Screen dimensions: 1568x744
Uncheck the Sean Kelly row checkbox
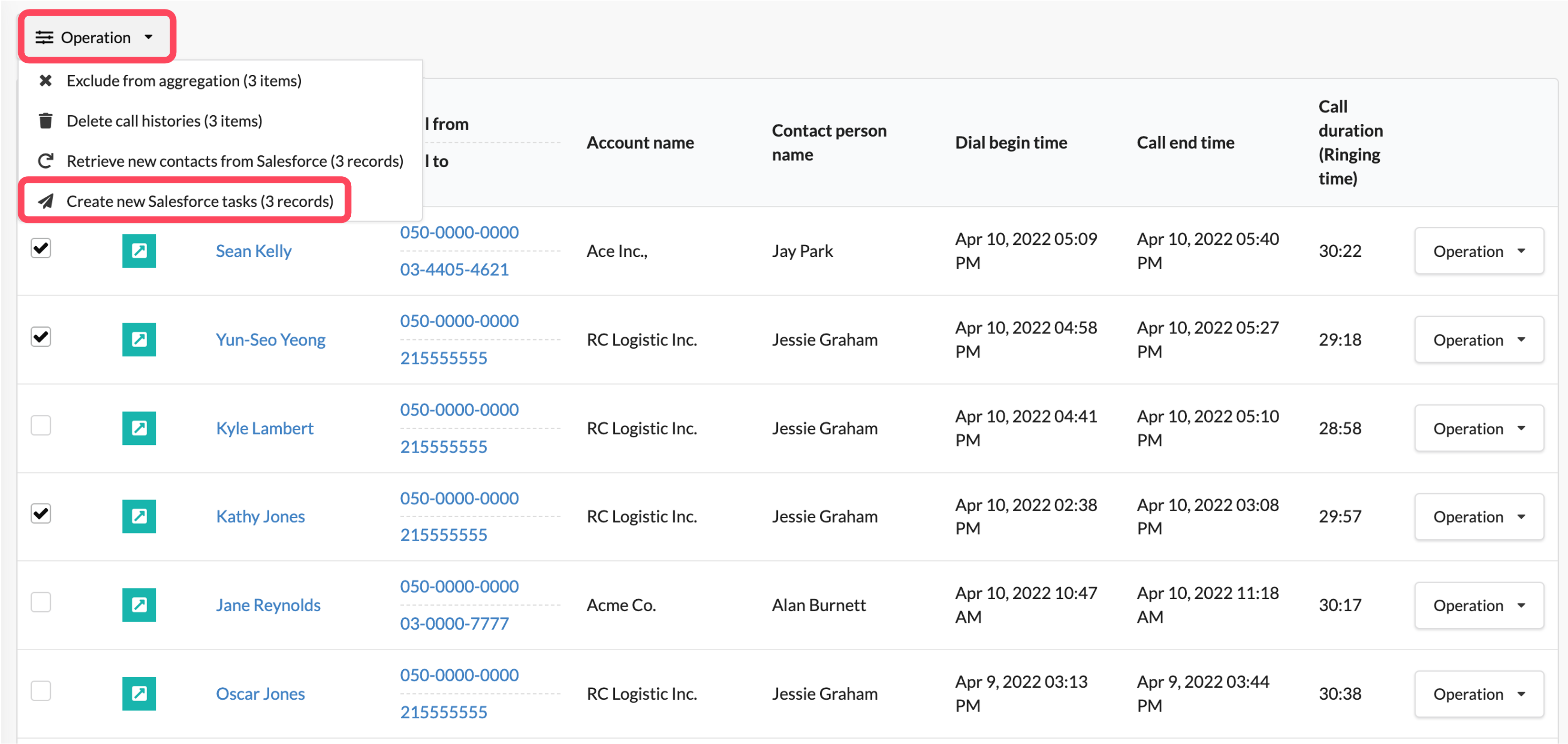(x=41, y=248)
